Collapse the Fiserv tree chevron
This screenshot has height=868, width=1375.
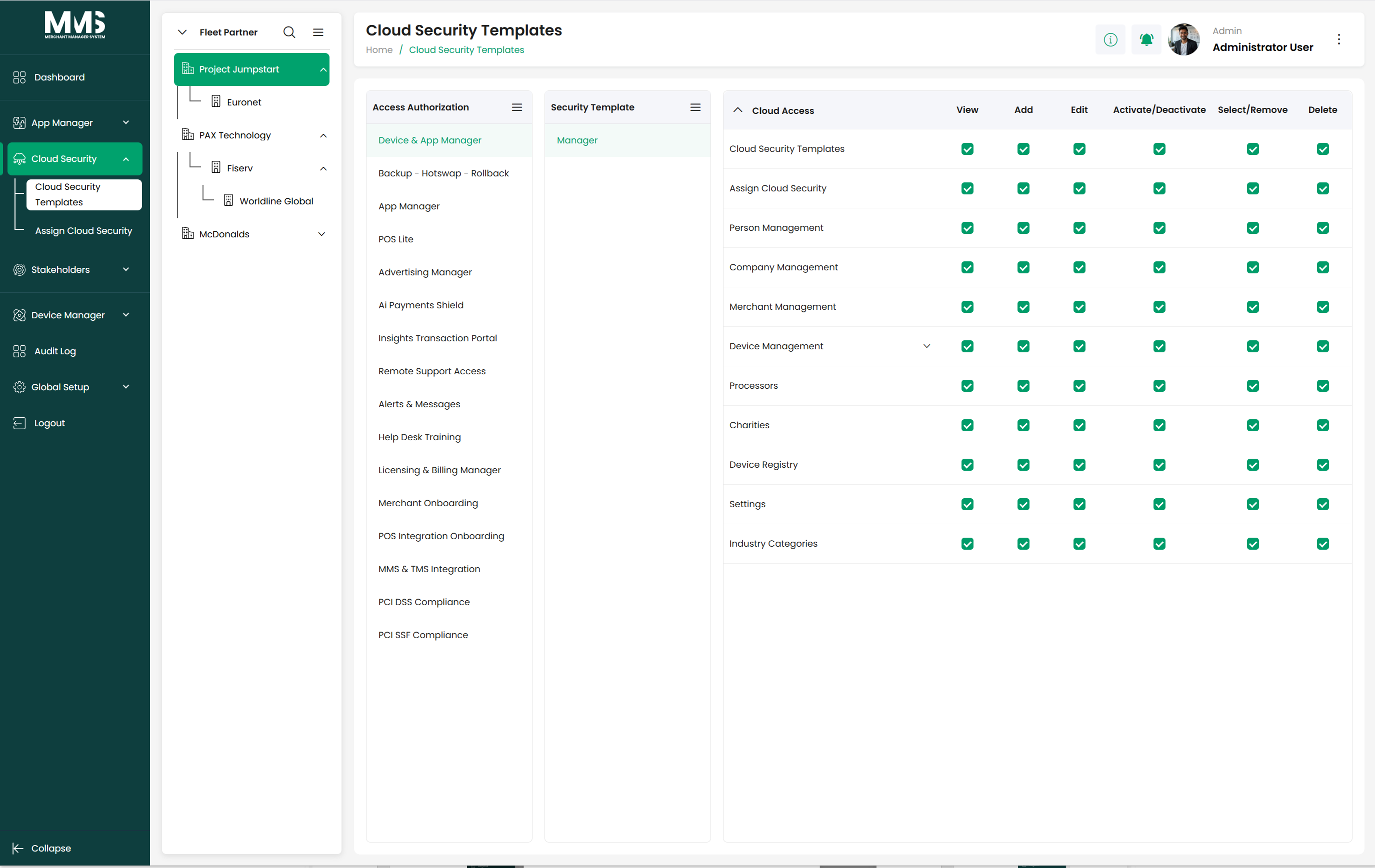click(323, 169)
